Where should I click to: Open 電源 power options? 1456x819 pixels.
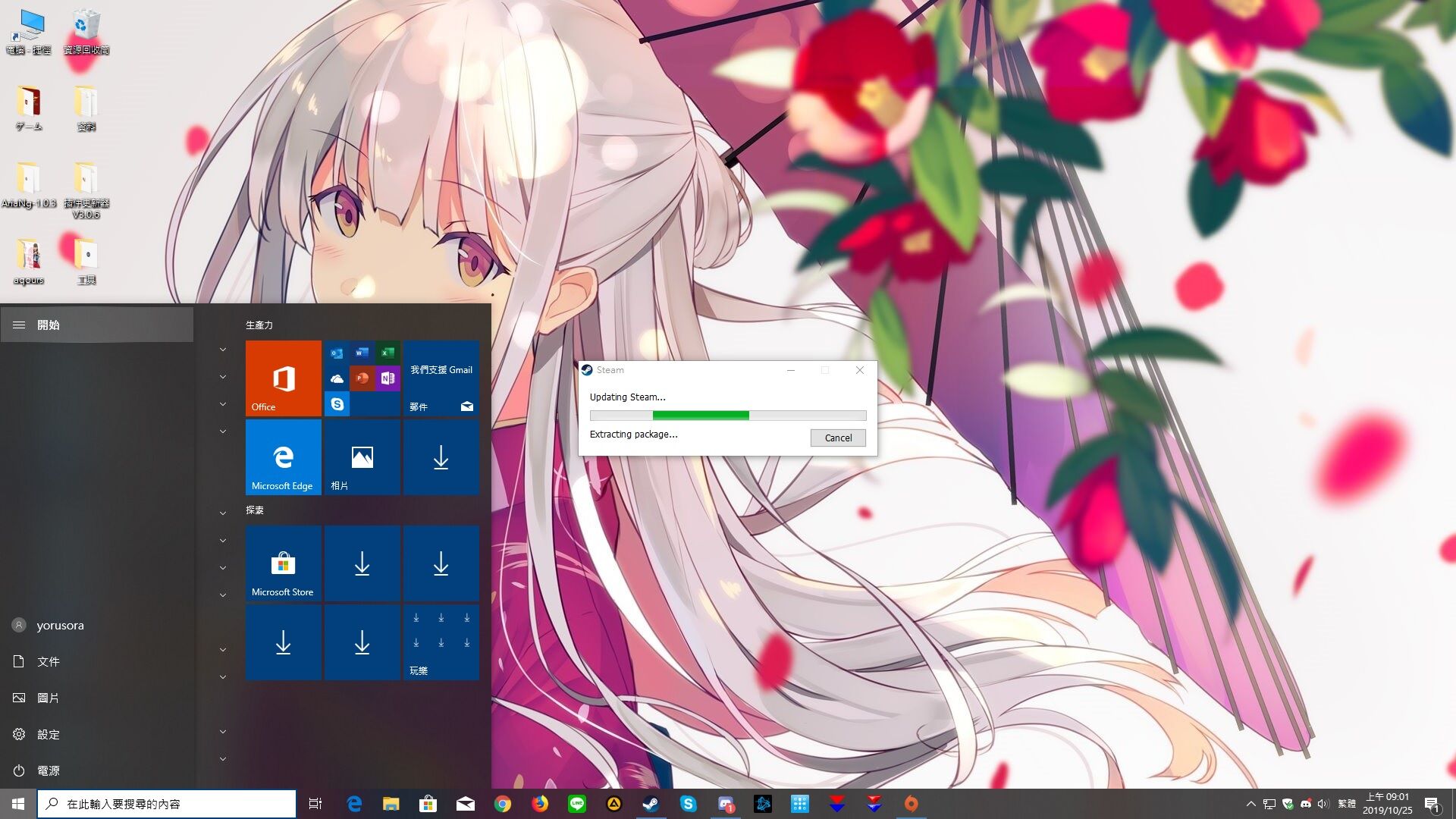pos(47,770)
